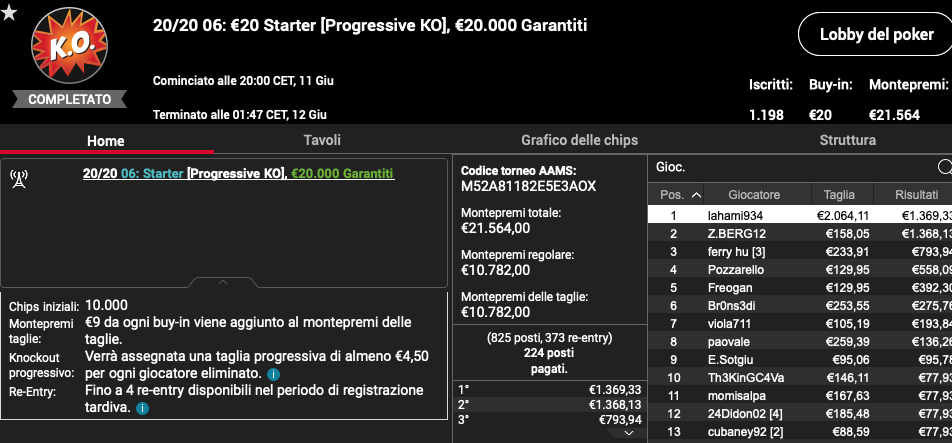Select the player row Pozzarello
The height and width of the screenshot is (443, 952).
point(800,269)
